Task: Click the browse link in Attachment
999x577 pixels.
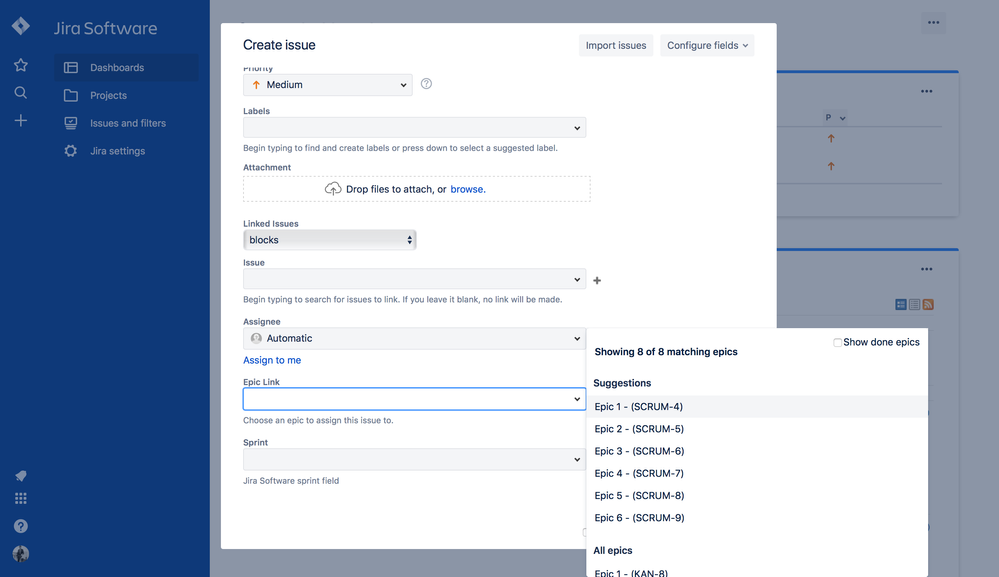Action: 468,189
